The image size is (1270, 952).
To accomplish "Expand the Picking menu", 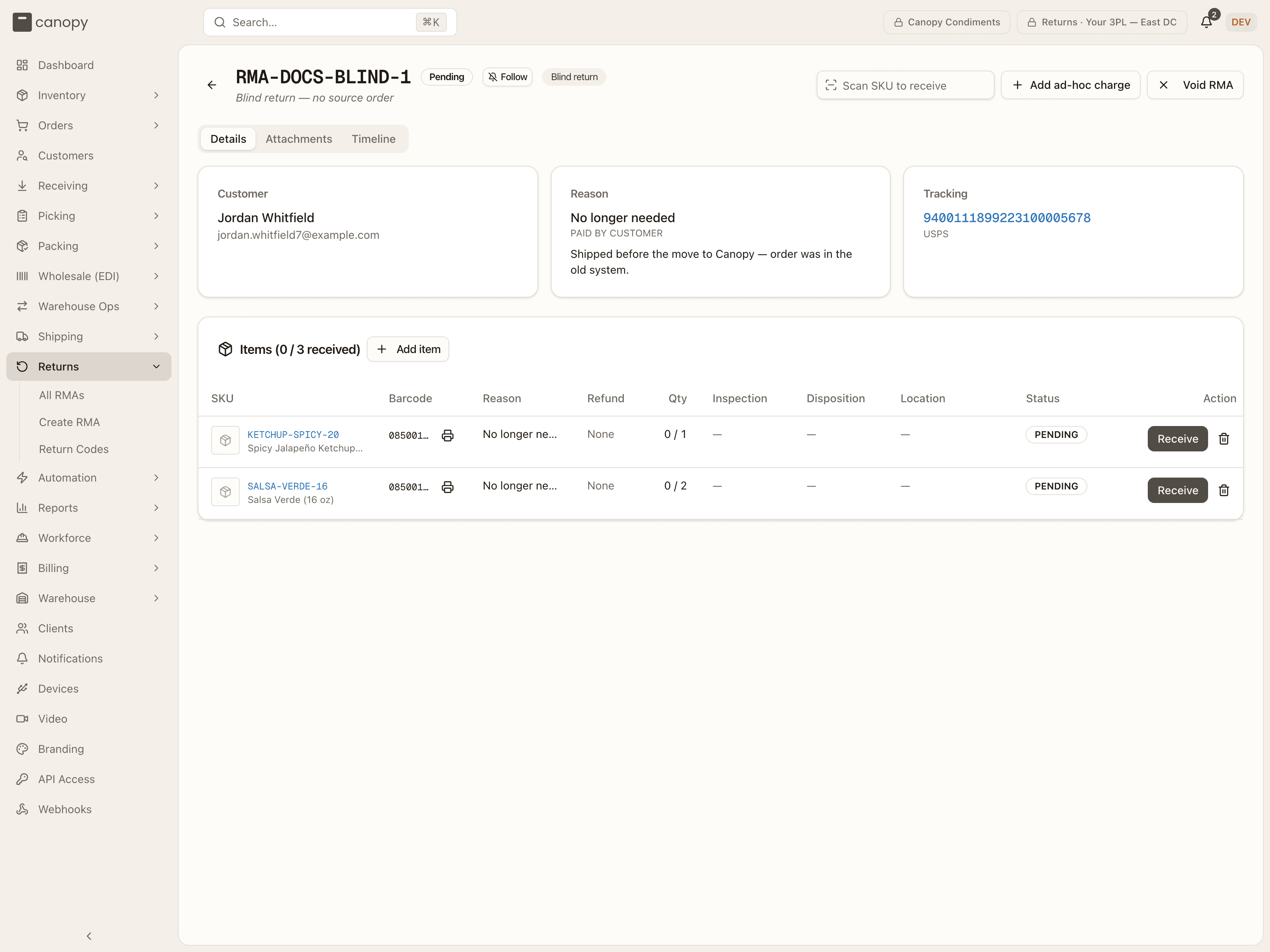I will tap(89, 216).
